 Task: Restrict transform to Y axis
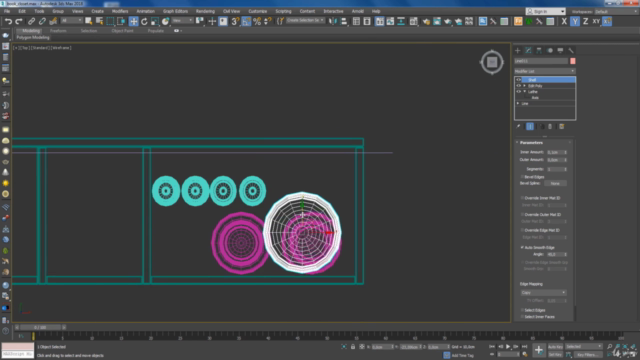(575, 21)
